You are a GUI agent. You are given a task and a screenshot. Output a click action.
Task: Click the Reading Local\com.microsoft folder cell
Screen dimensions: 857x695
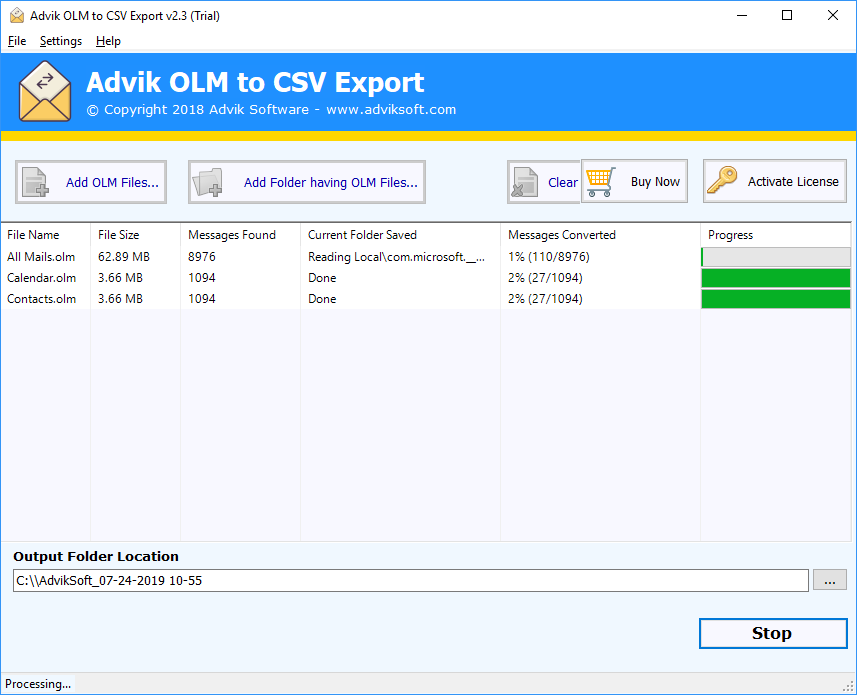point(396,257)
